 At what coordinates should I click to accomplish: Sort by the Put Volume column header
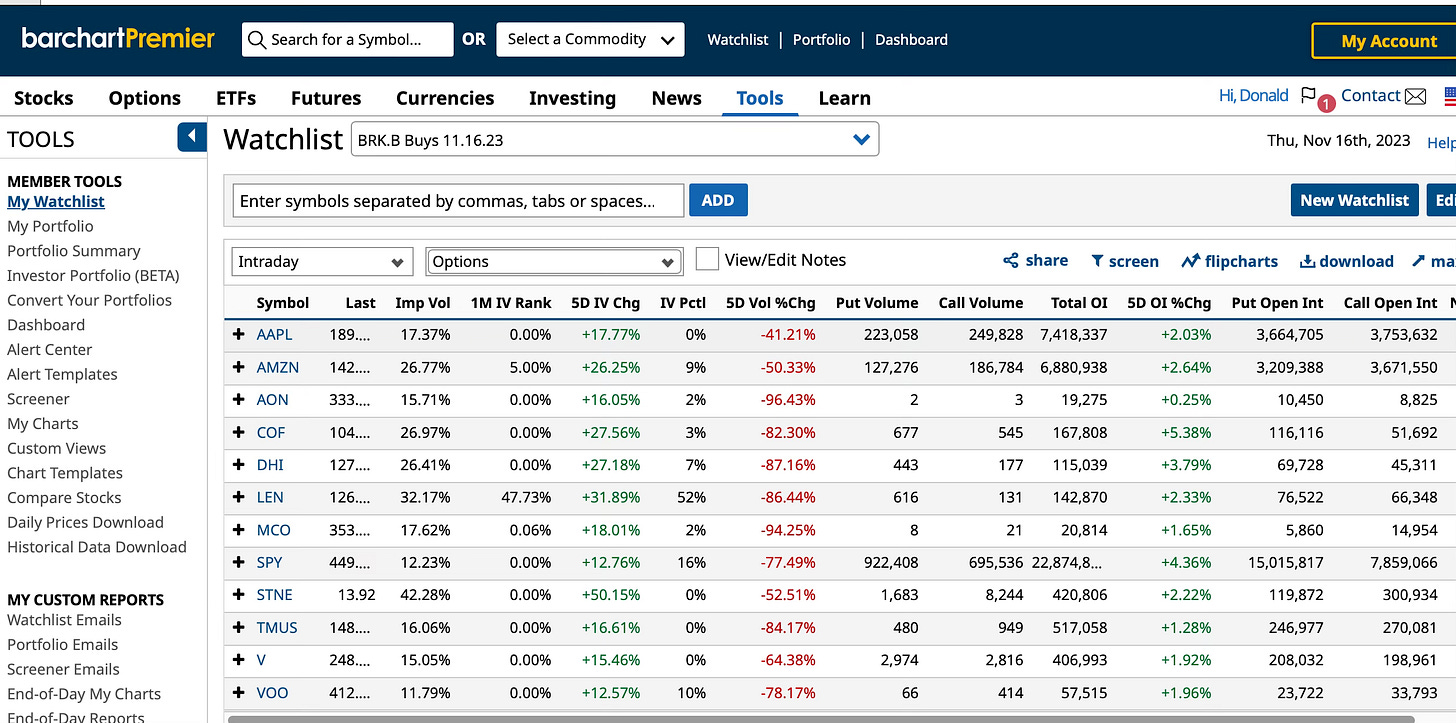pos(877,303)
